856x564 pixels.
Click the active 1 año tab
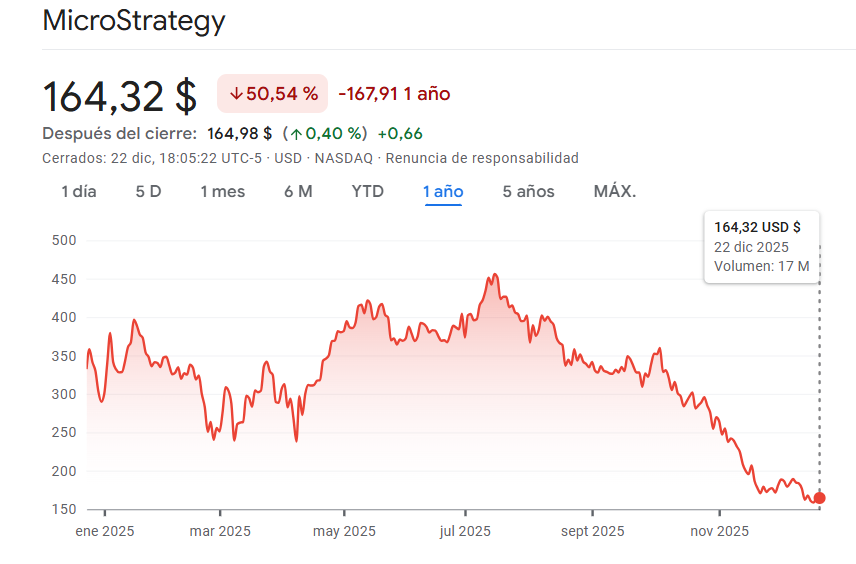tap(443, 191)
